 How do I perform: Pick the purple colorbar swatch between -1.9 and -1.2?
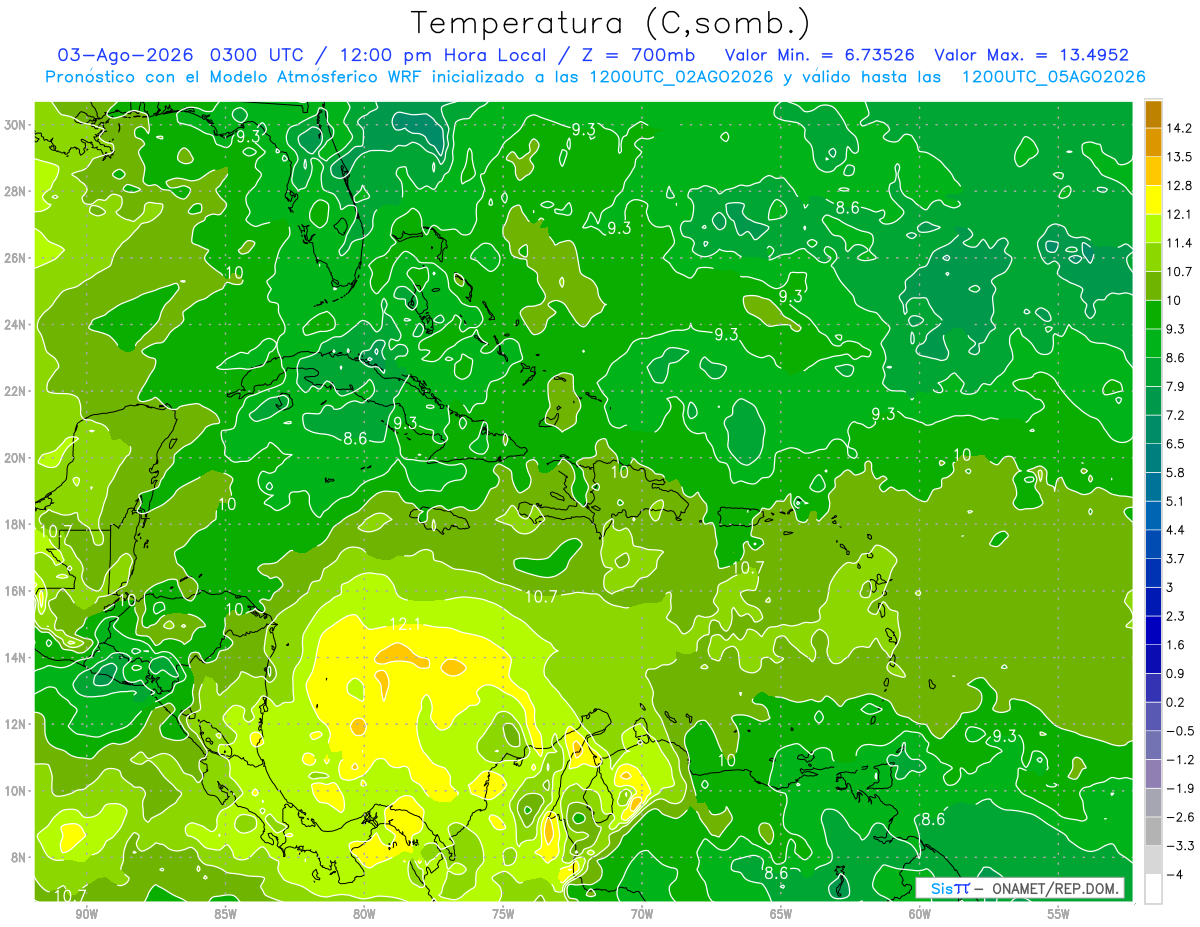click(1153, 774)
